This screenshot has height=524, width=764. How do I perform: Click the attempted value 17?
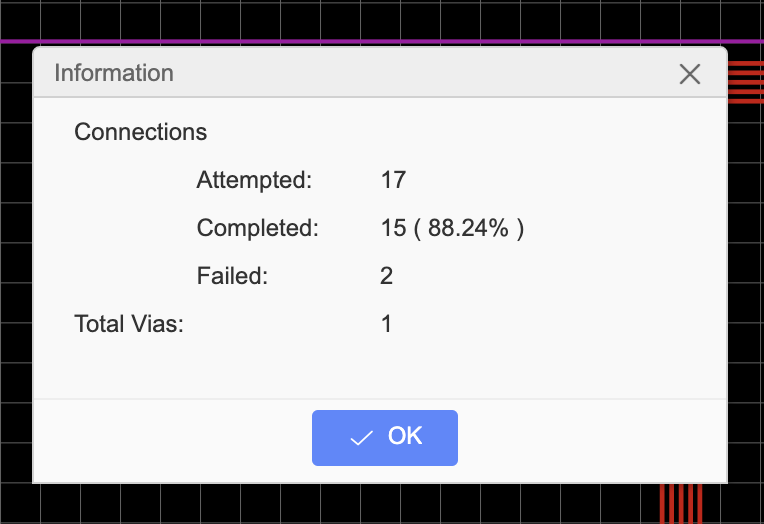pyautogui.click(x=393, y=180)
